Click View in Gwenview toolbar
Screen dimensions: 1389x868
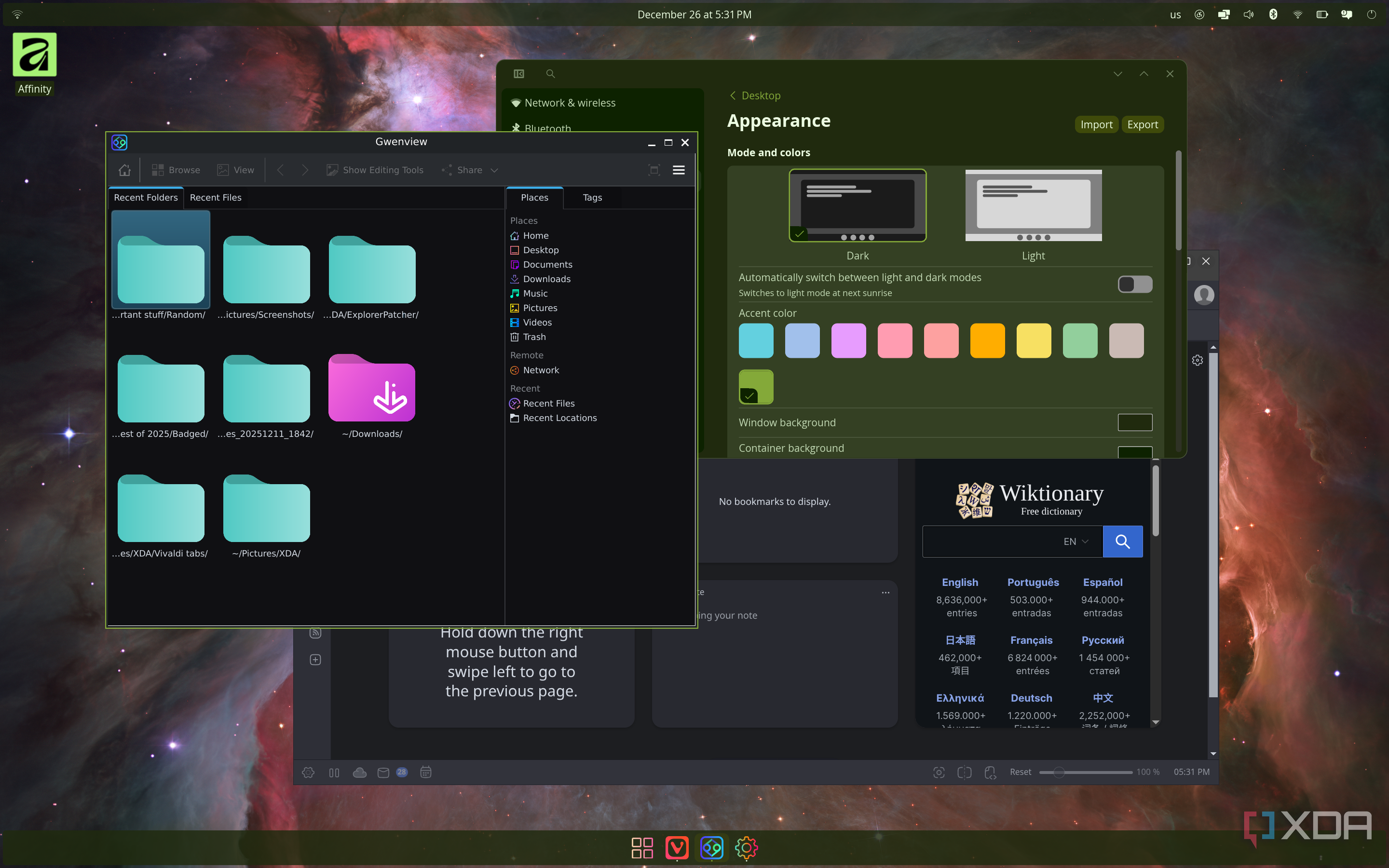235,170
